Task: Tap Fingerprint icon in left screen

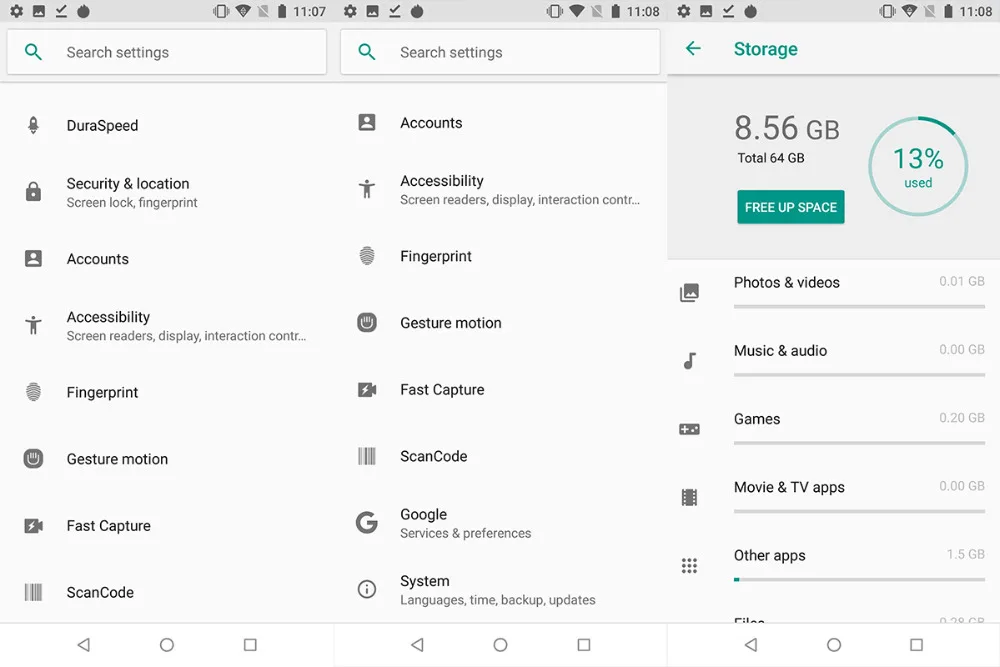Action: (x=33, y=392)
